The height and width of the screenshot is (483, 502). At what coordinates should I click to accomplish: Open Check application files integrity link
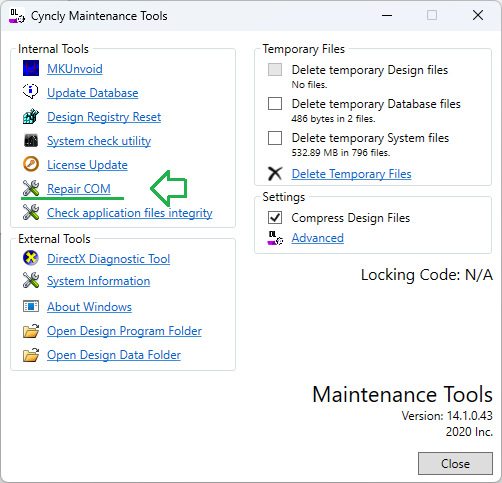pos(130,213)
